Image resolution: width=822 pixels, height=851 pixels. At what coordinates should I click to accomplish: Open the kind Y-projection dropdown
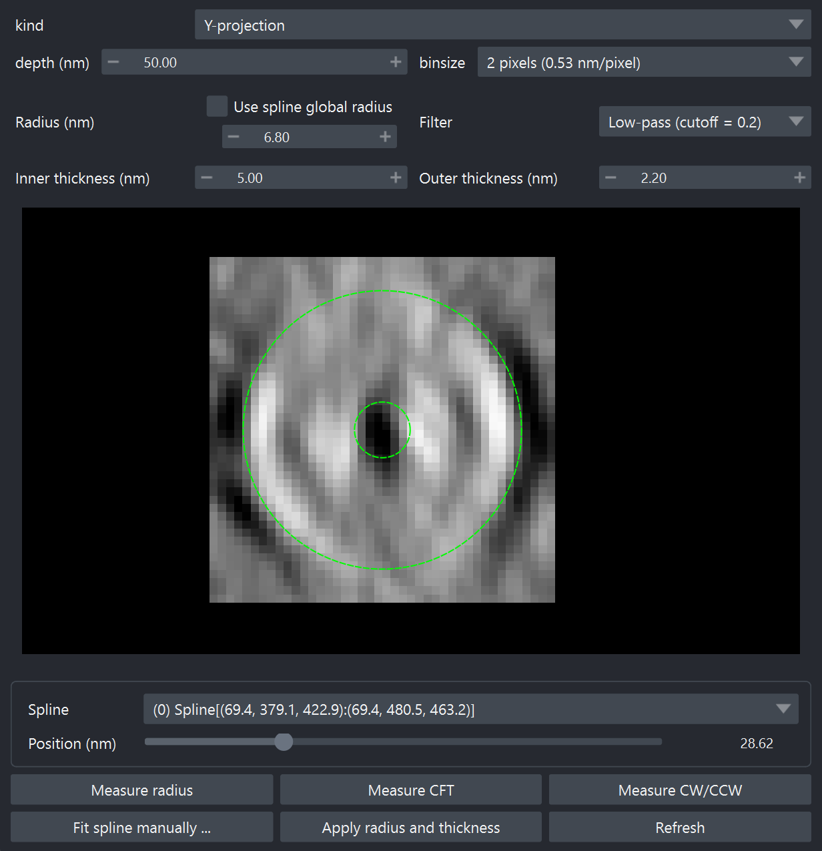point(502,25)
